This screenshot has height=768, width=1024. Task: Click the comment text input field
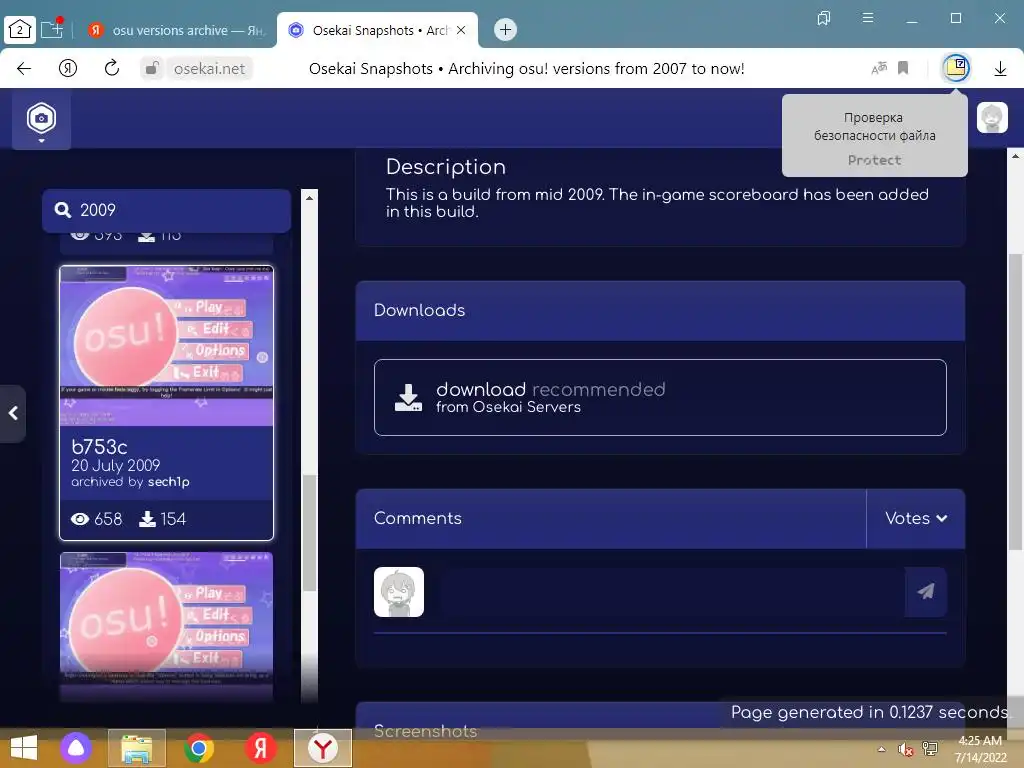(671, 592)
